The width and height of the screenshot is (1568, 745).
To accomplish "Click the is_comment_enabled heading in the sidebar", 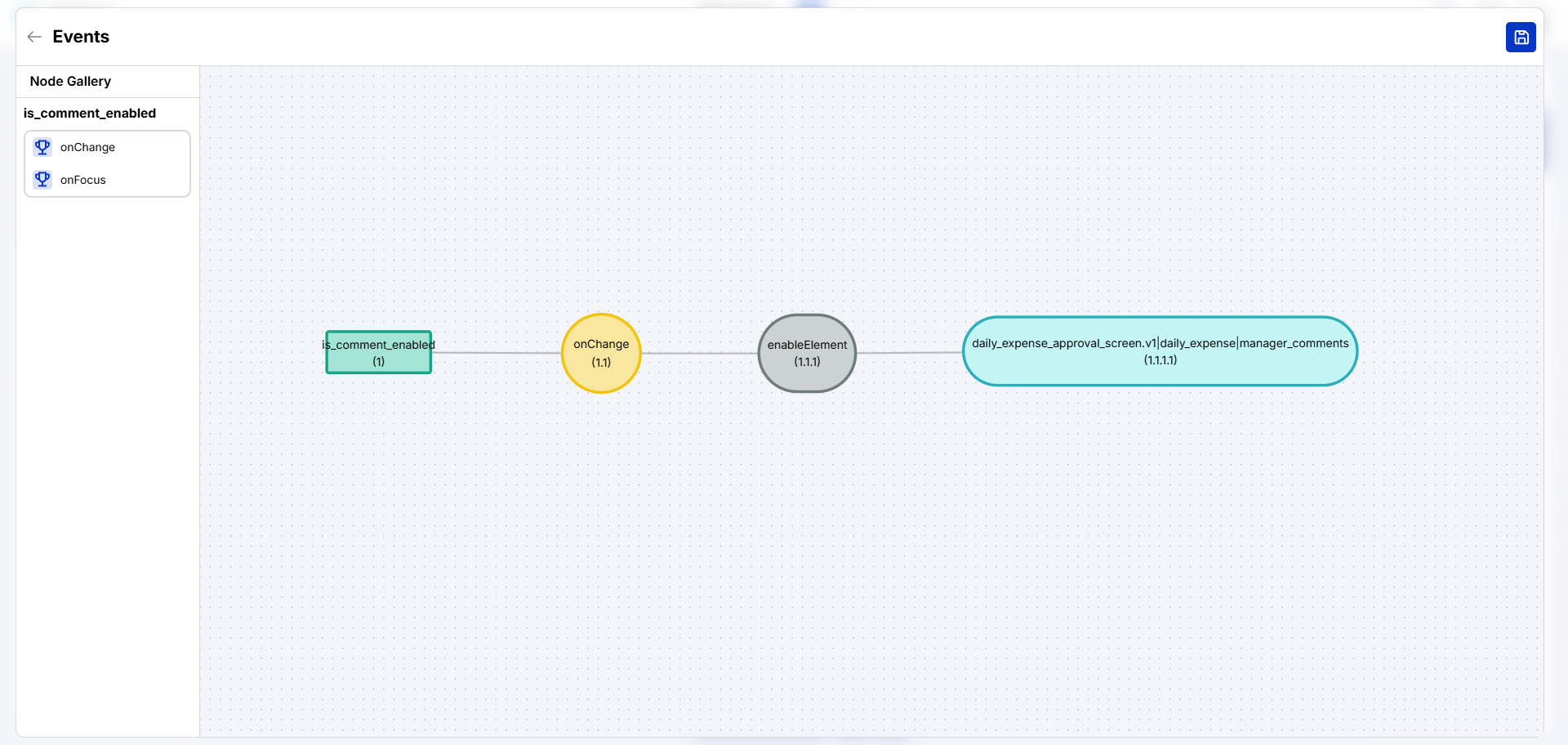I will tap(90, 114).
